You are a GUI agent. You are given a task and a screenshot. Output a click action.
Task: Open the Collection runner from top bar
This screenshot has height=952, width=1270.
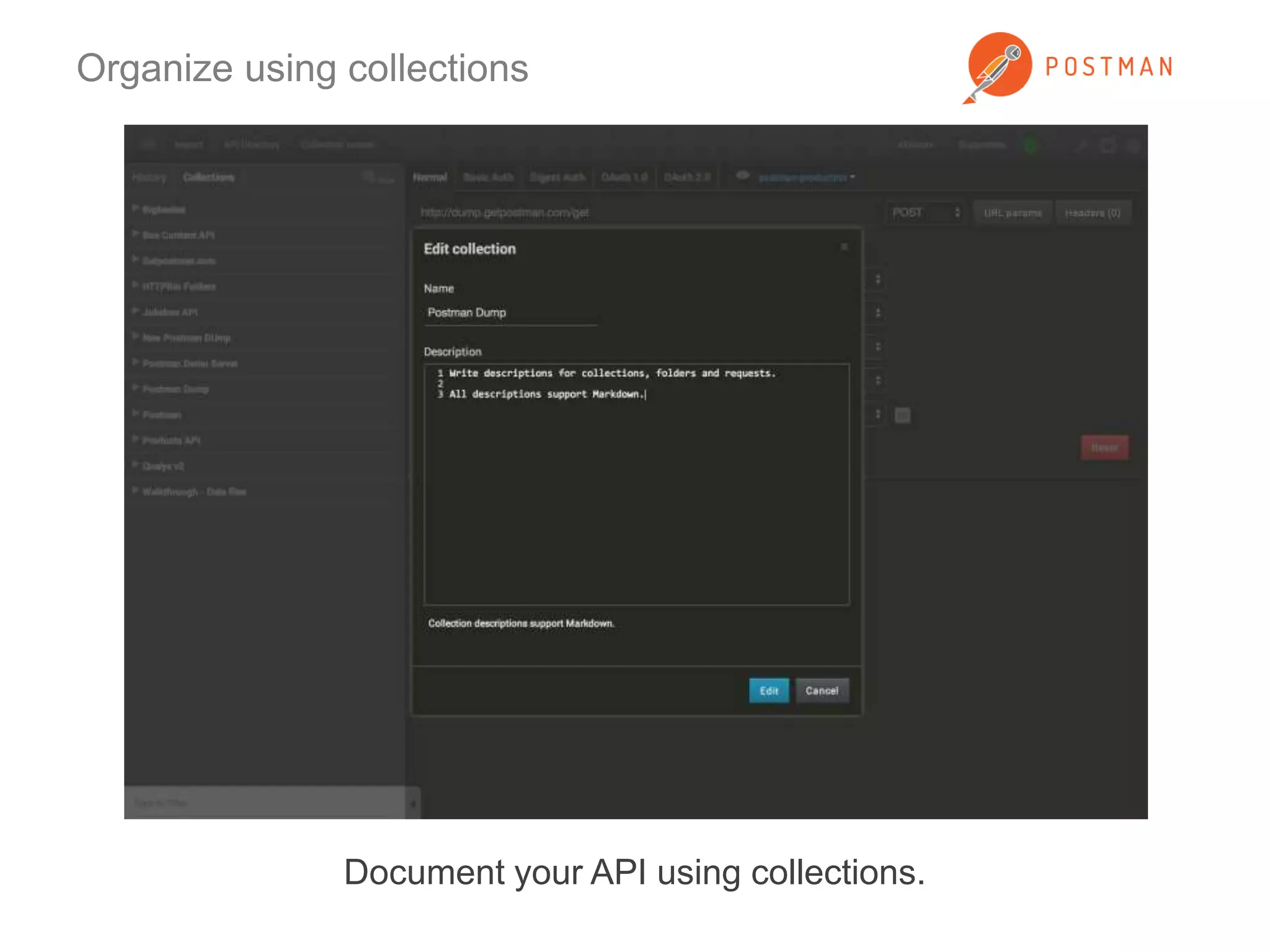(337, 144)
